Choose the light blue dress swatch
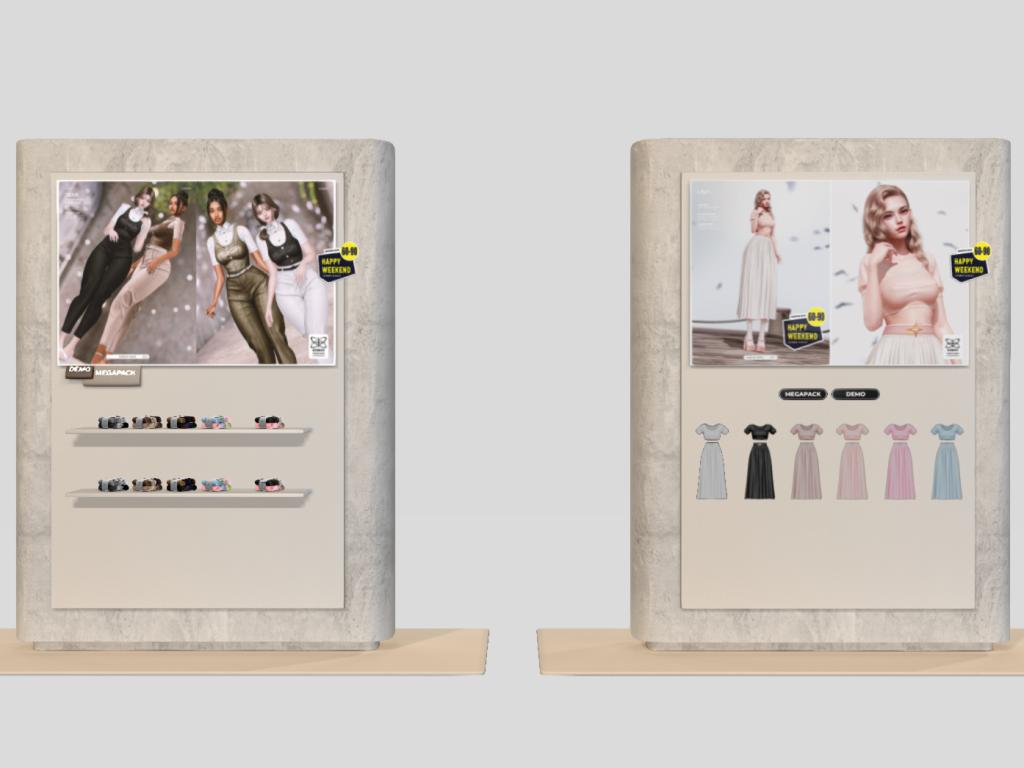This screenshot has width=1024, height=768. click(946, 461)
